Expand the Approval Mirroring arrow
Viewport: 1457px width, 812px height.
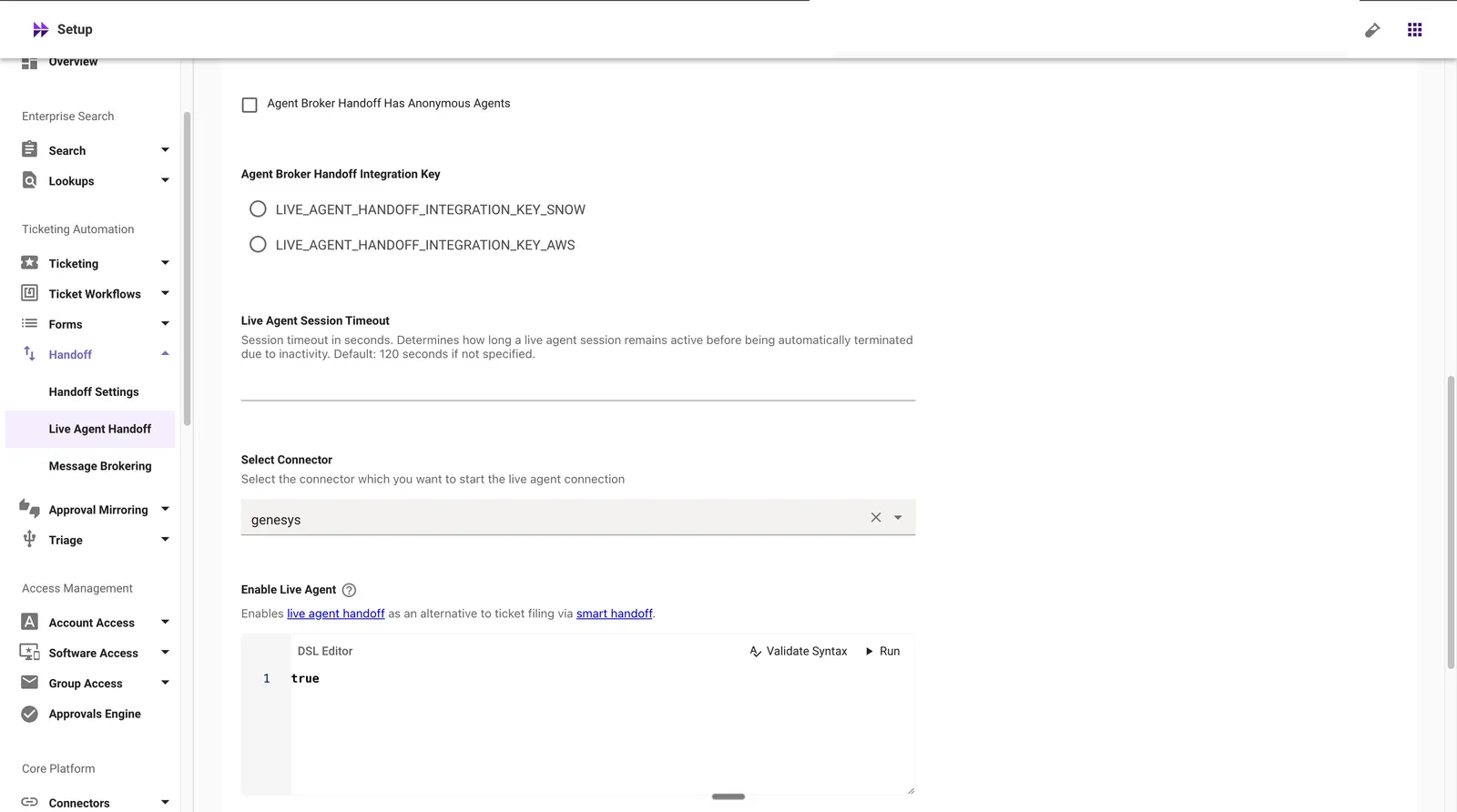click(165, 509)
